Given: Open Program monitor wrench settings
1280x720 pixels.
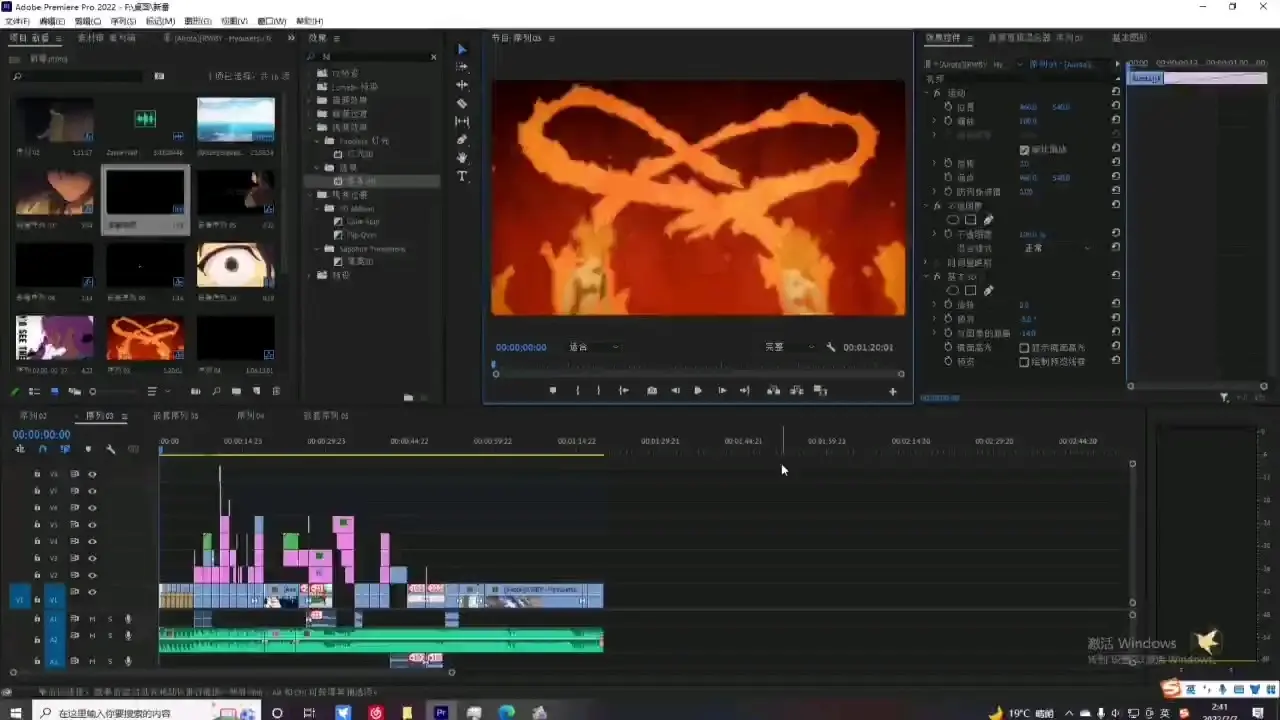Looking at the screenshot, I should (831, 347).
